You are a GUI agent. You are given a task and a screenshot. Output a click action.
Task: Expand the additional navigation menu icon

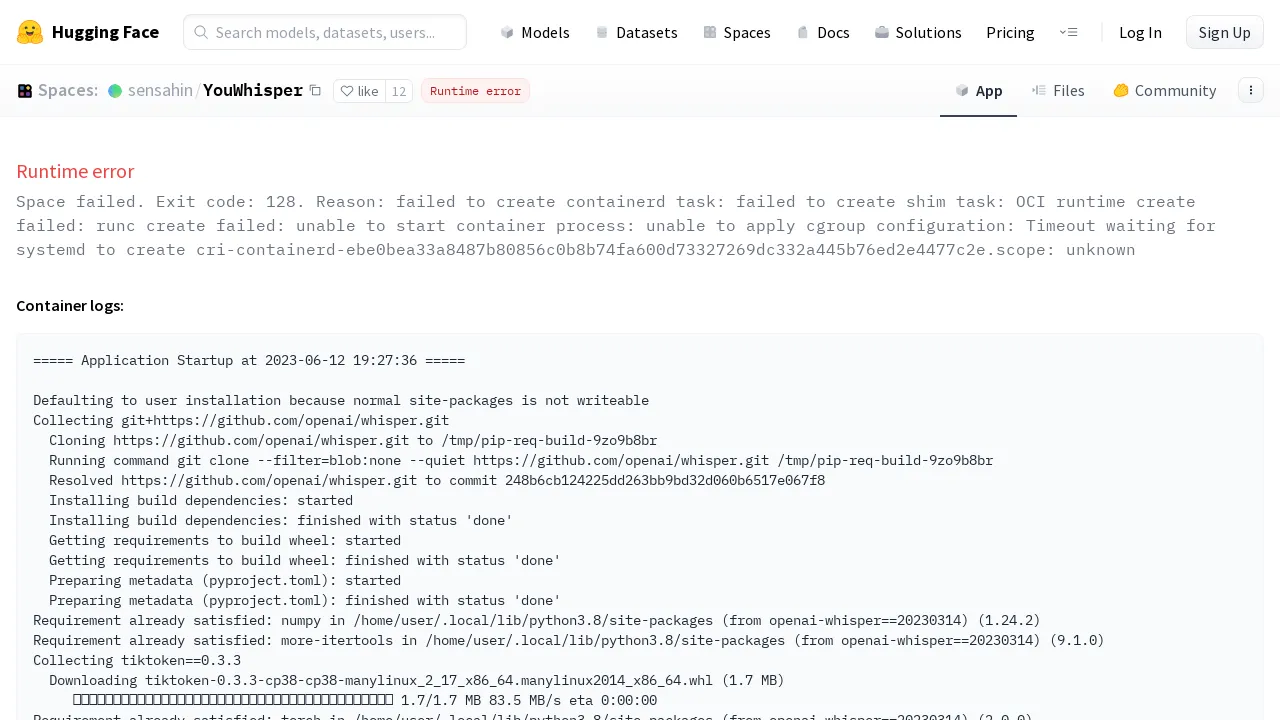(1068, 32)
